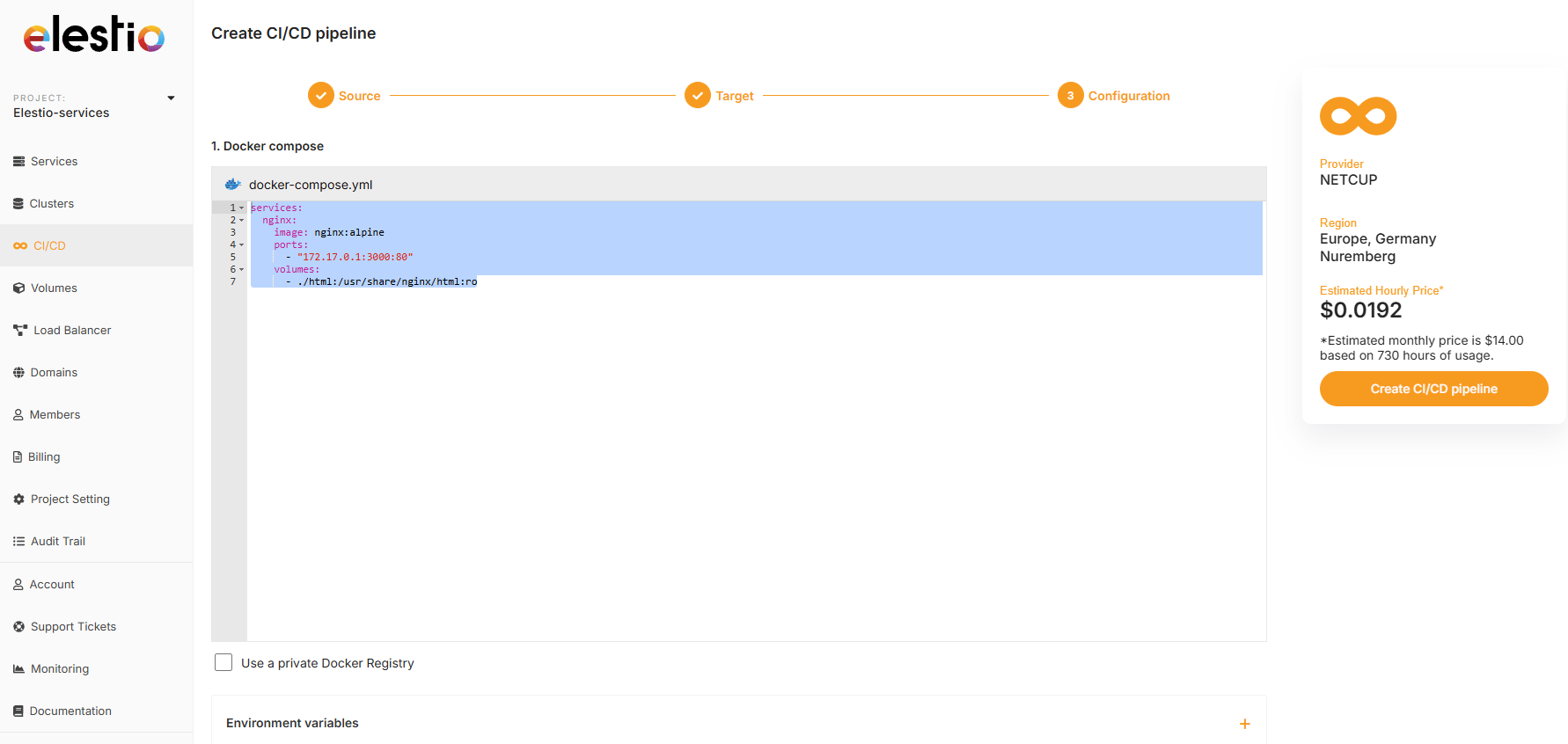Click the Services icon in sidebar

pos(18,162)
